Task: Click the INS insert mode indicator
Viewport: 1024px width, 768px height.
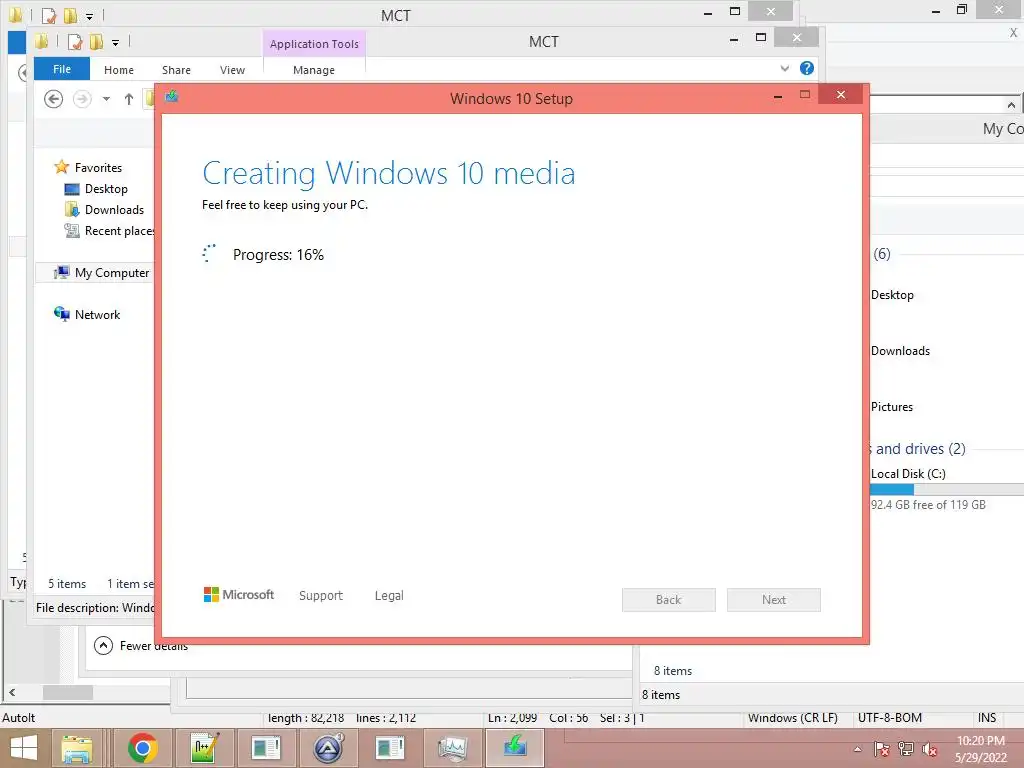Action: tap(987, 718)
